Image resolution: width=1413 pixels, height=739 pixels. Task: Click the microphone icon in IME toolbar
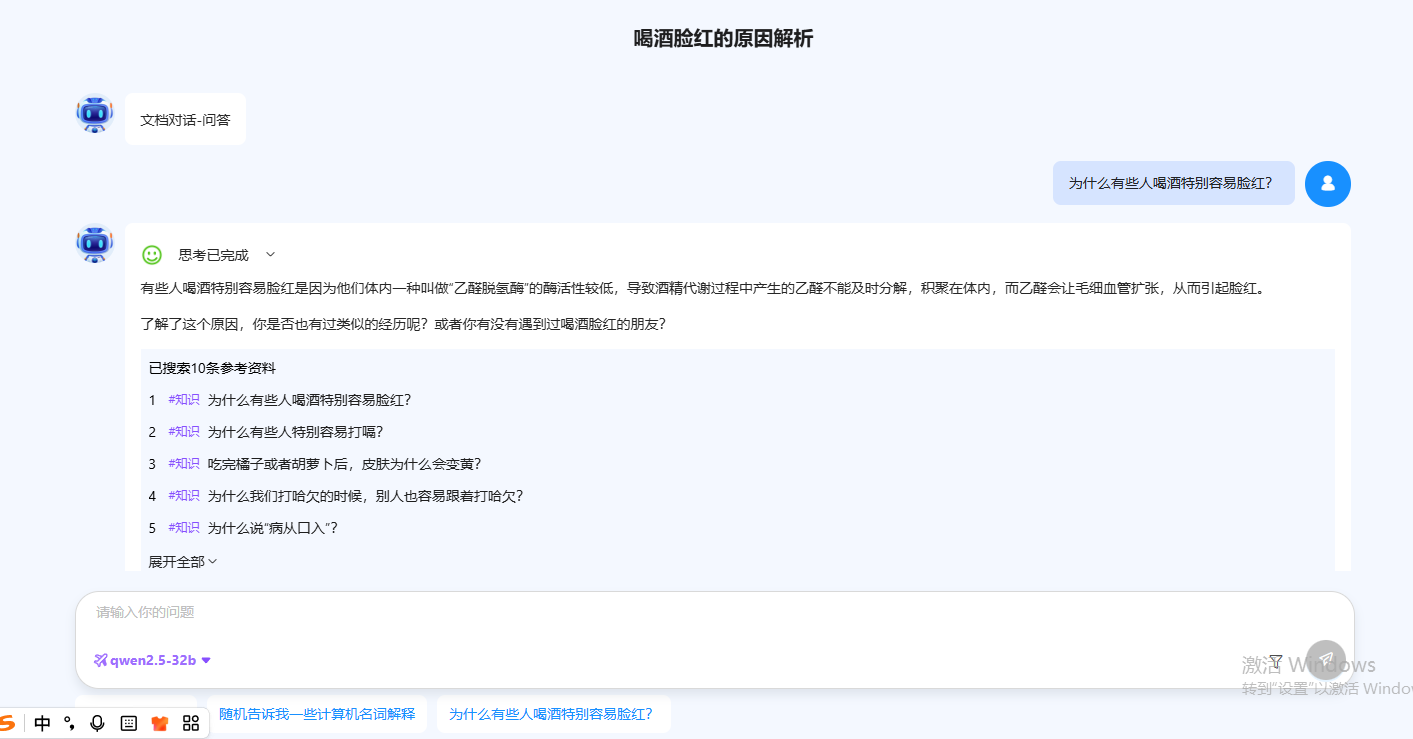(97, 723)
